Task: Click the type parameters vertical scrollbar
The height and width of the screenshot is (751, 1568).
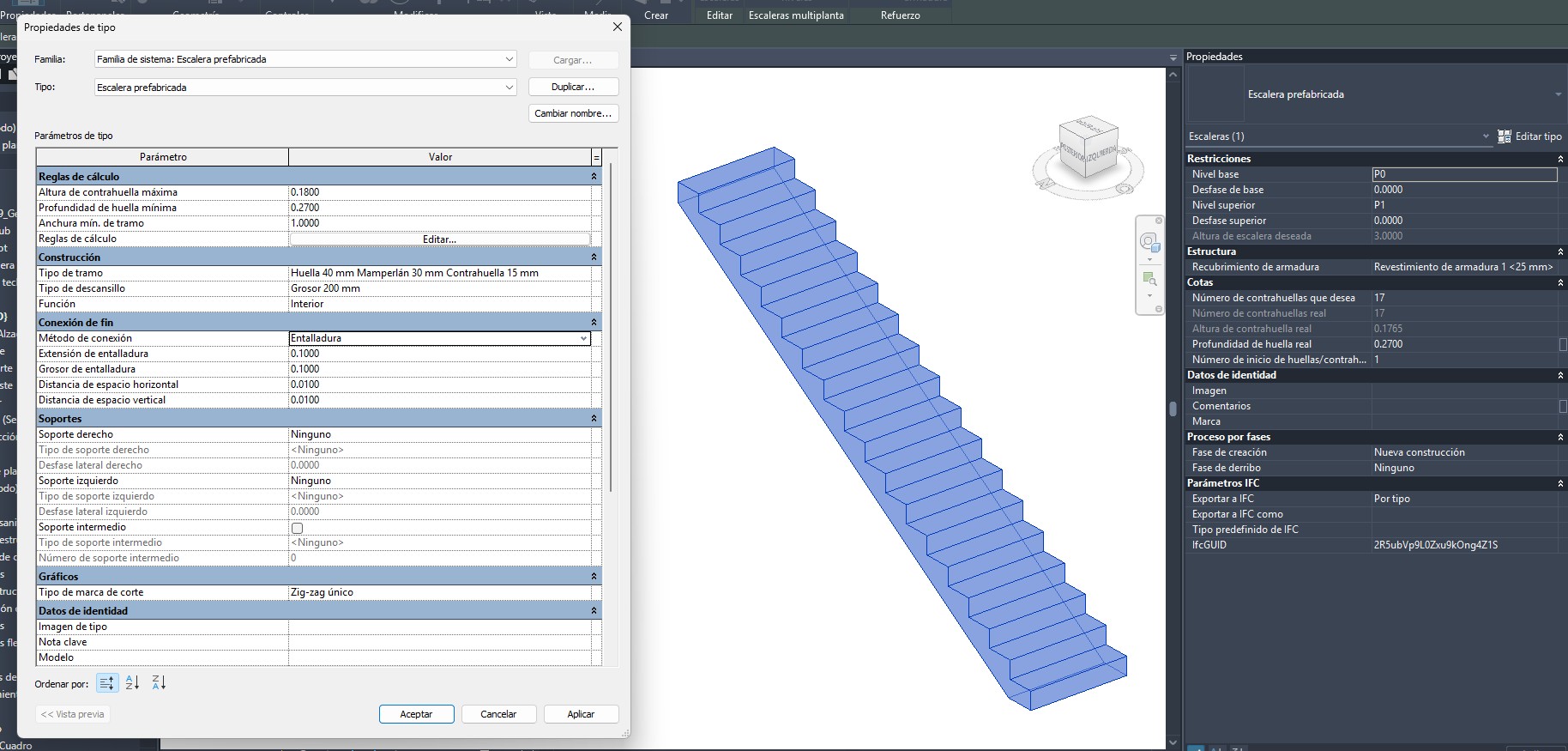Action: click(611, 326)
